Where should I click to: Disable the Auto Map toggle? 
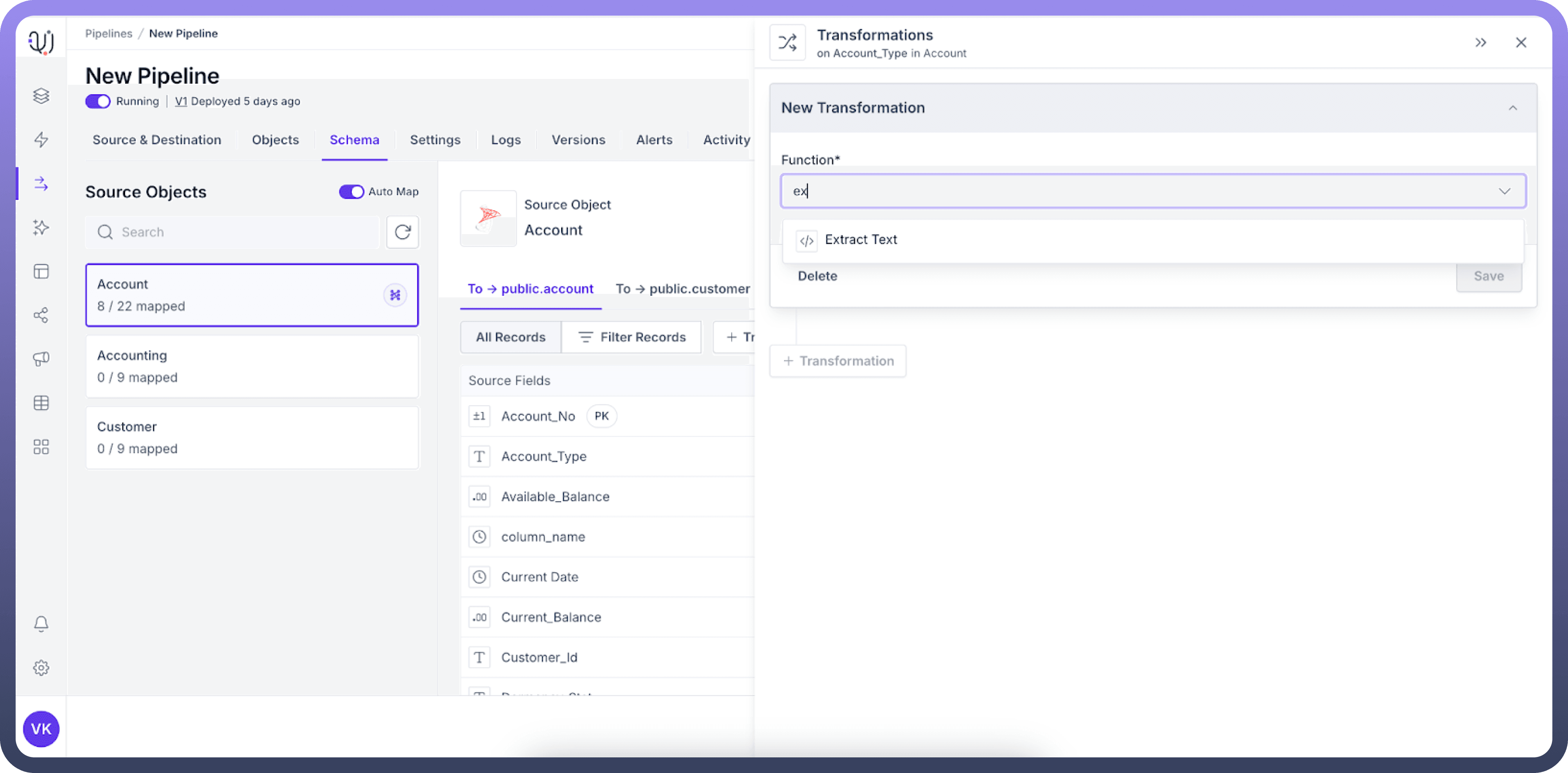click(x=351, y=191)
